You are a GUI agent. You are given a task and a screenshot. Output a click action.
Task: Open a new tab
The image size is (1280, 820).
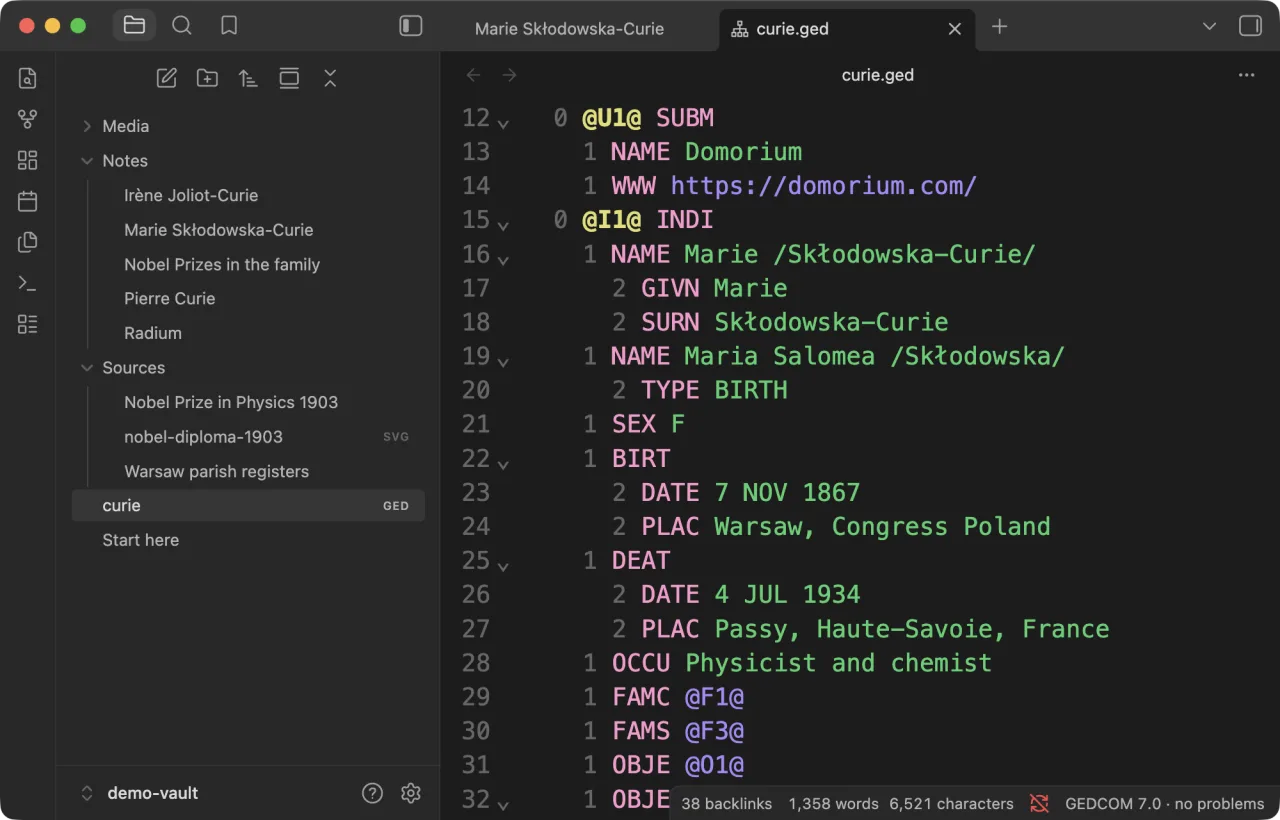tap(999, 27)
